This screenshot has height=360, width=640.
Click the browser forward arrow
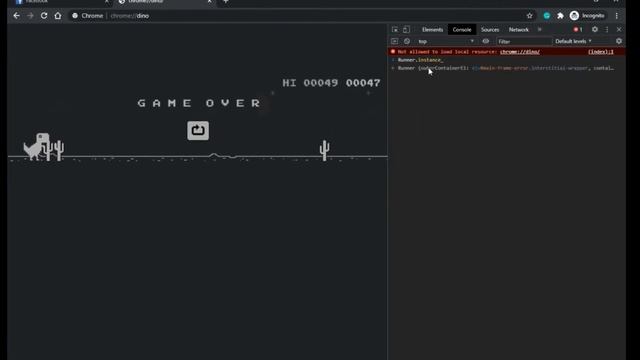point(30,16)
